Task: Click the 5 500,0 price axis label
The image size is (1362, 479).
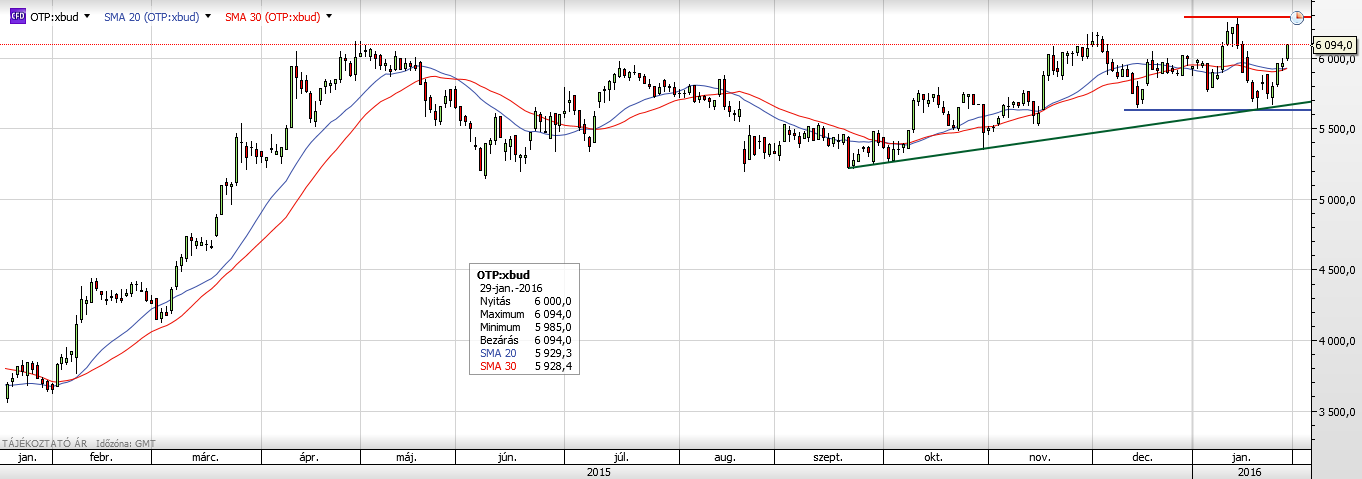Action: [x=1337, y=130]
